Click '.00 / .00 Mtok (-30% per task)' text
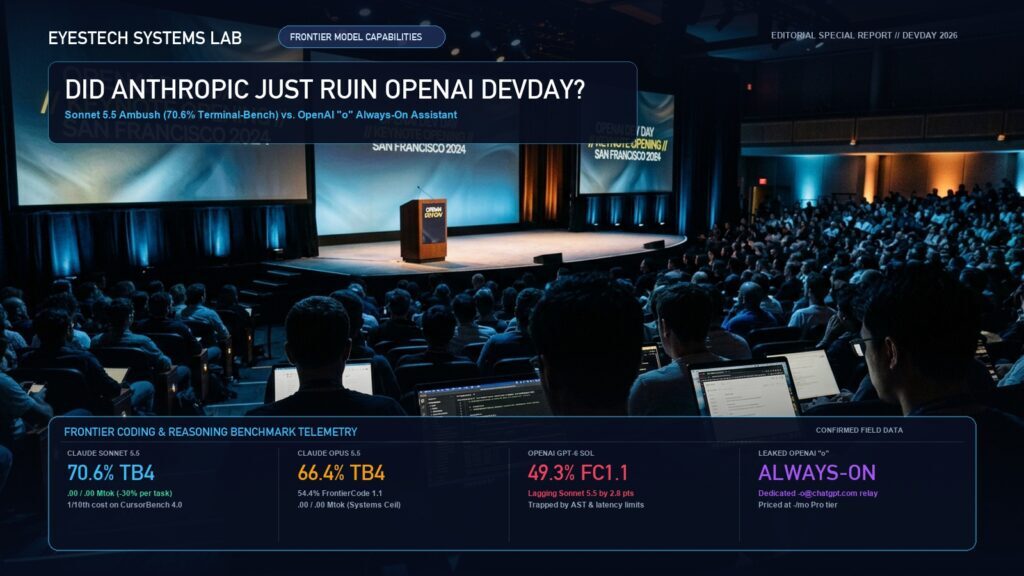Image resolution: width=1024 pixels, height=576 pixels. click(120, 493)
